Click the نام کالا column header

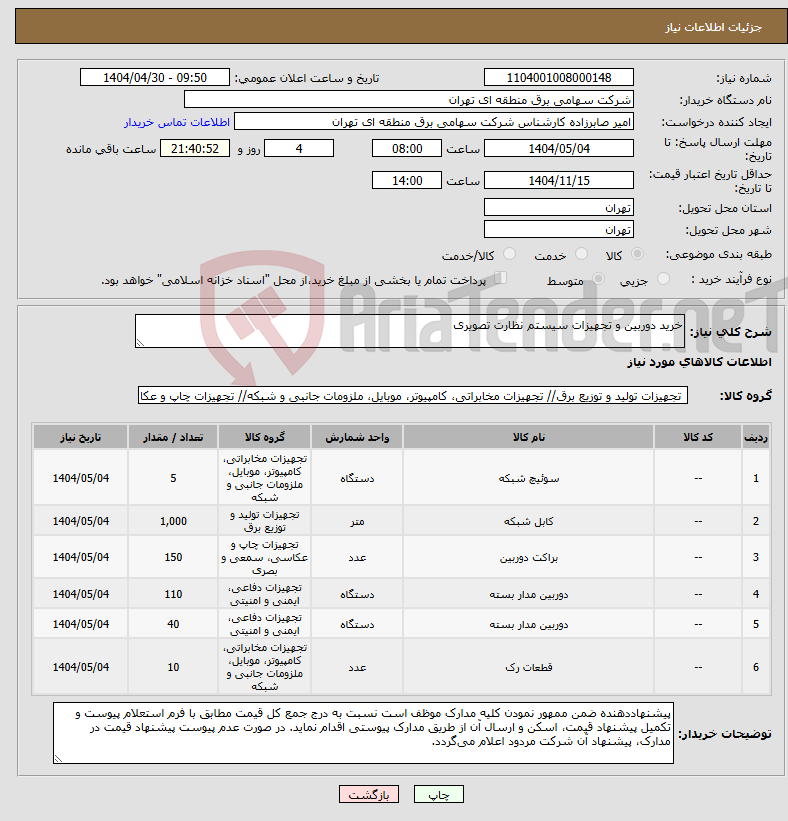pyautogui.click(x=528, y=437)
